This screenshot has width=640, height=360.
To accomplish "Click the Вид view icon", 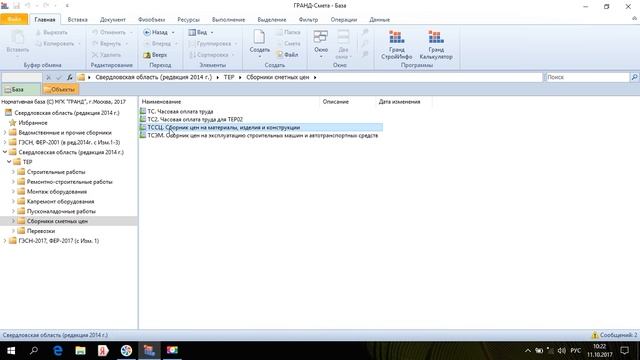I will pyautogui.click(x=192, y=32).
